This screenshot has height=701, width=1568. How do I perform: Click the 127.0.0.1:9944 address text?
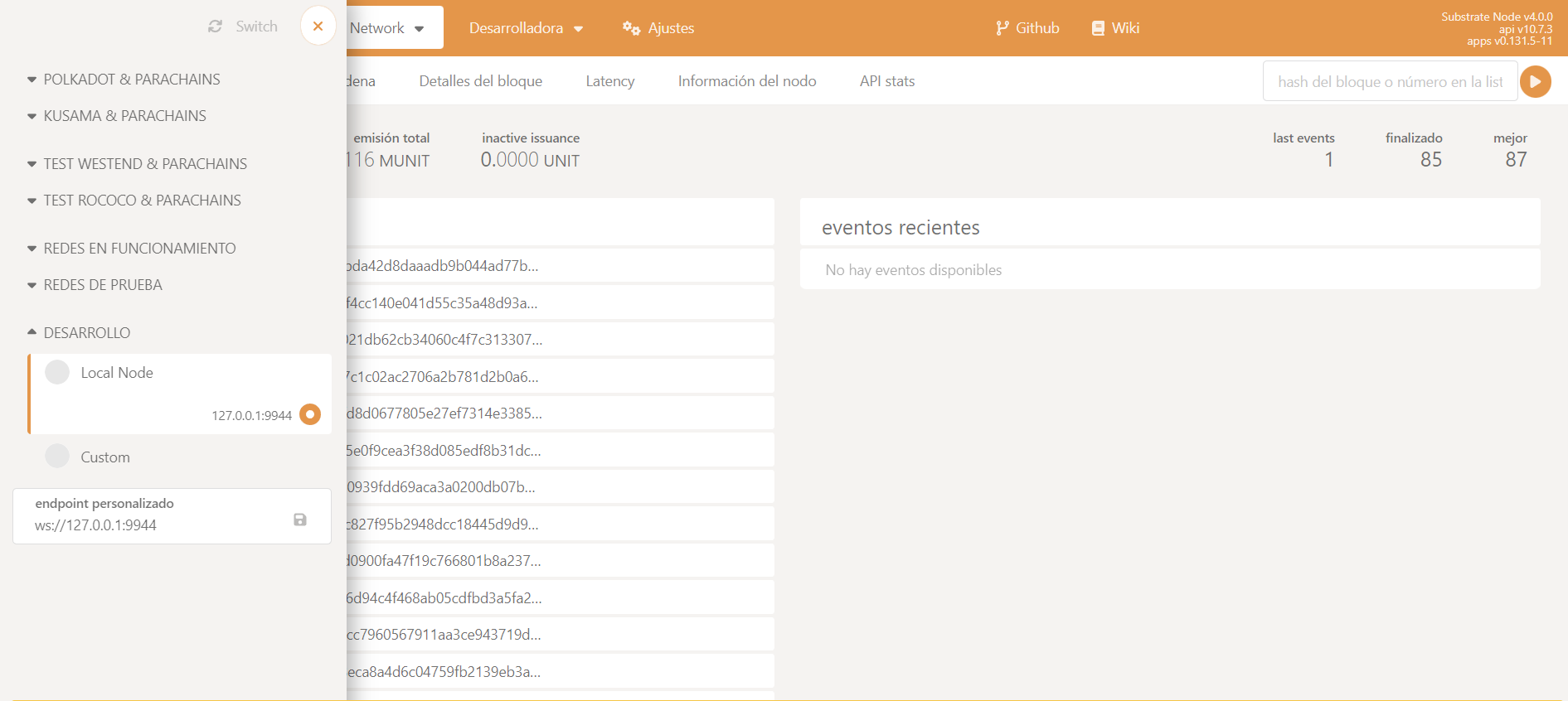[x=251, y=415]
